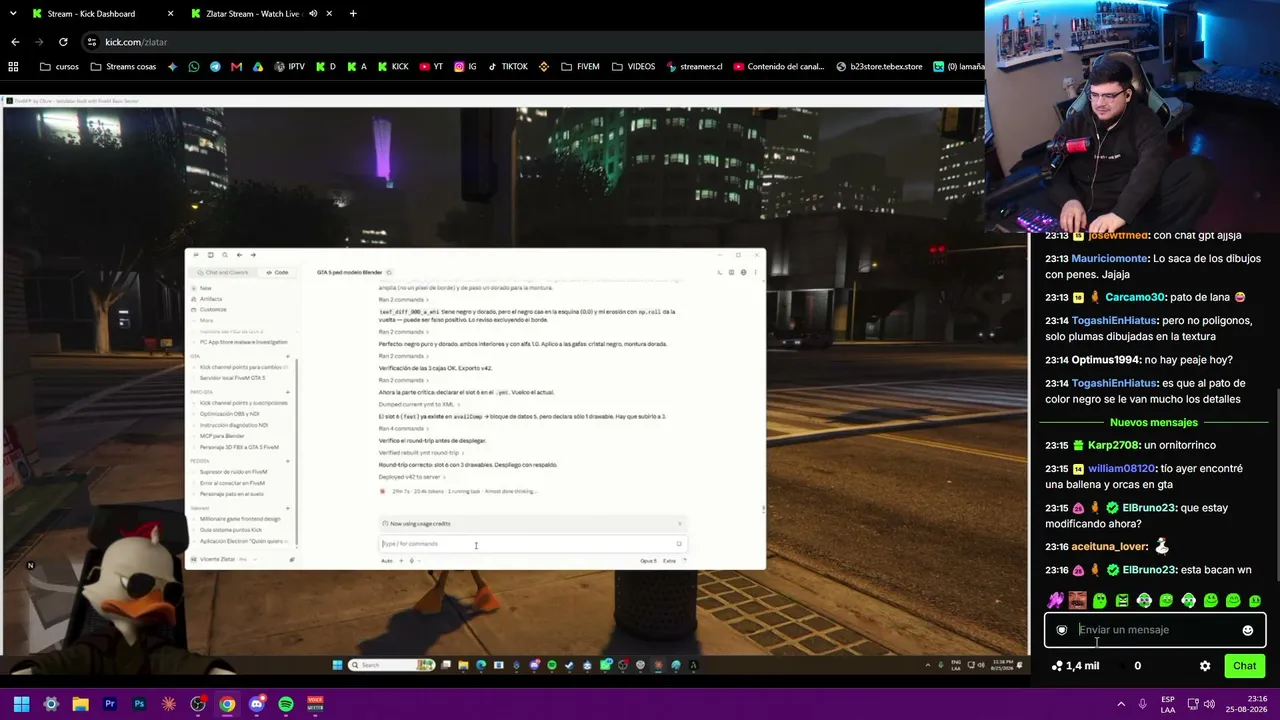Open File Explorer from the taskbar
The image size is (1280, 720).
[80, 704]
